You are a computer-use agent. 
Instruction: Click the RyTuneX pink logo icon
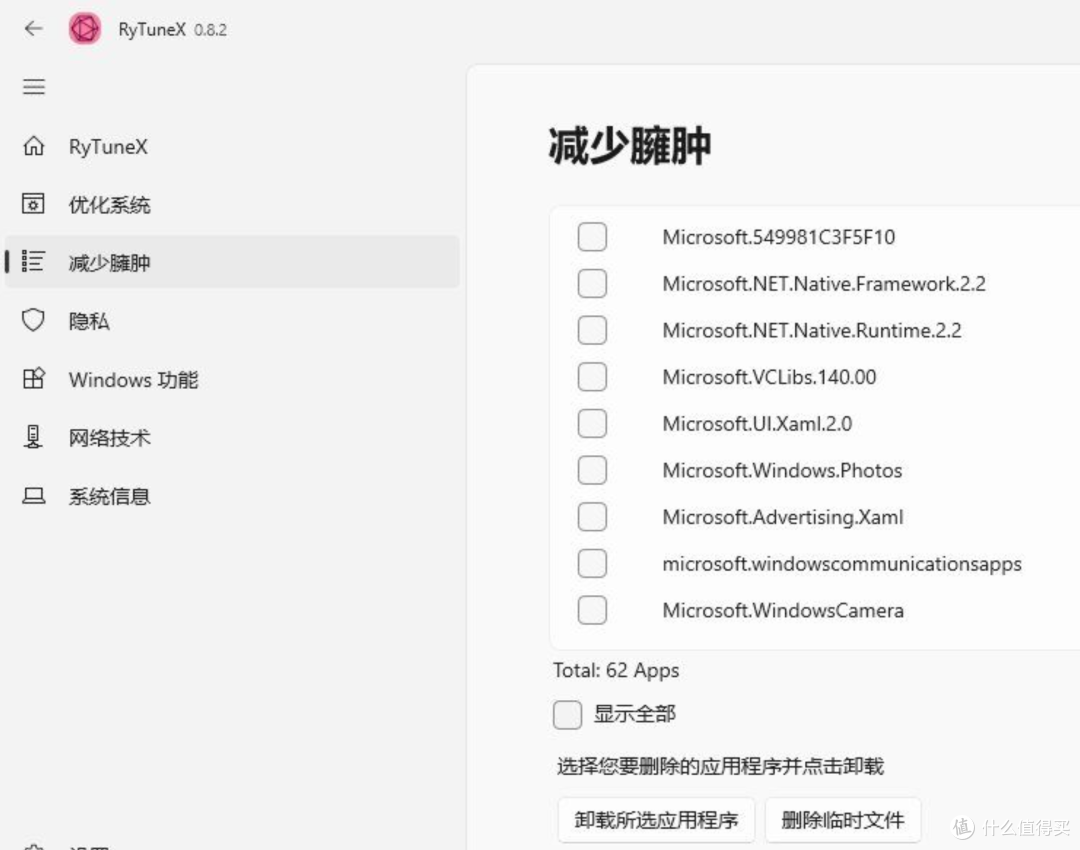(85, 29)
